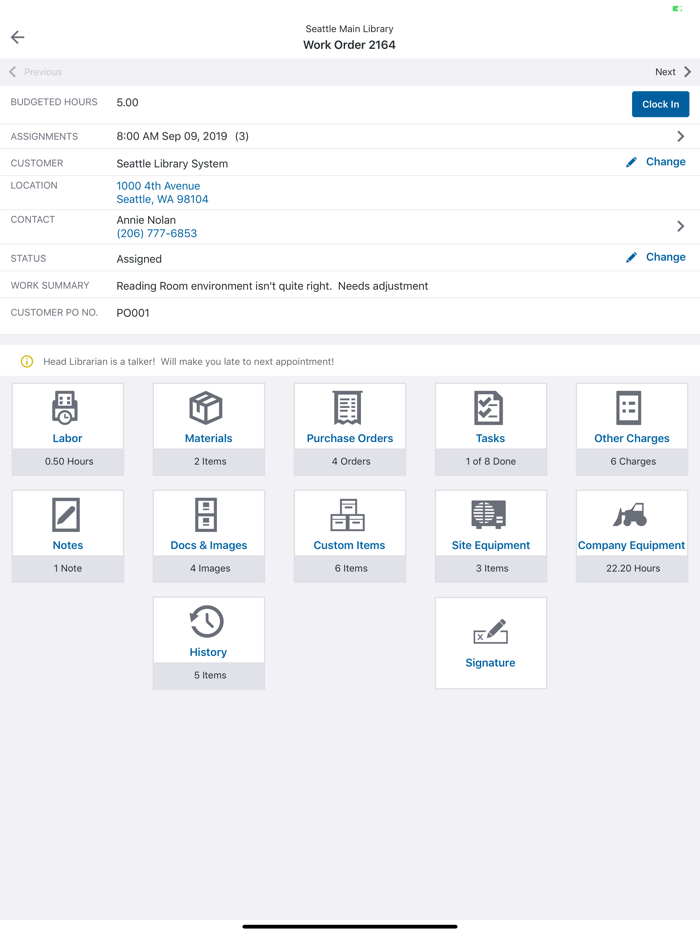This screenshot has height=934, width=700.
Task: Click the pencil icon in Status row
Action: tap(631, 257)
